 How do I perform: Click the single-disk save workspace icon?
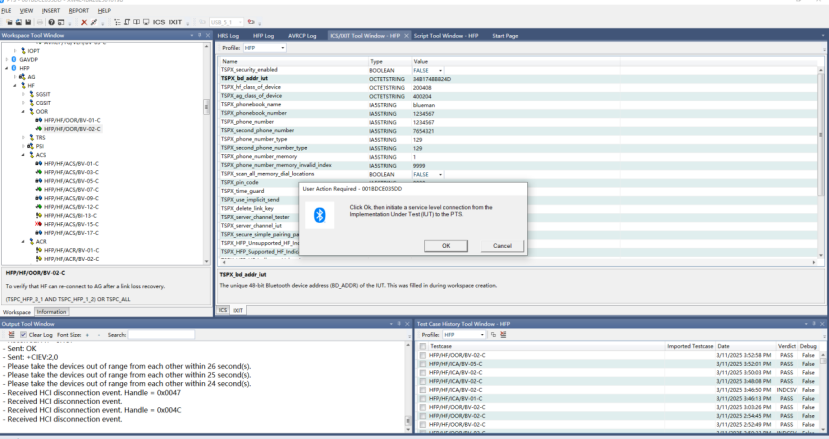pos(28,22)
